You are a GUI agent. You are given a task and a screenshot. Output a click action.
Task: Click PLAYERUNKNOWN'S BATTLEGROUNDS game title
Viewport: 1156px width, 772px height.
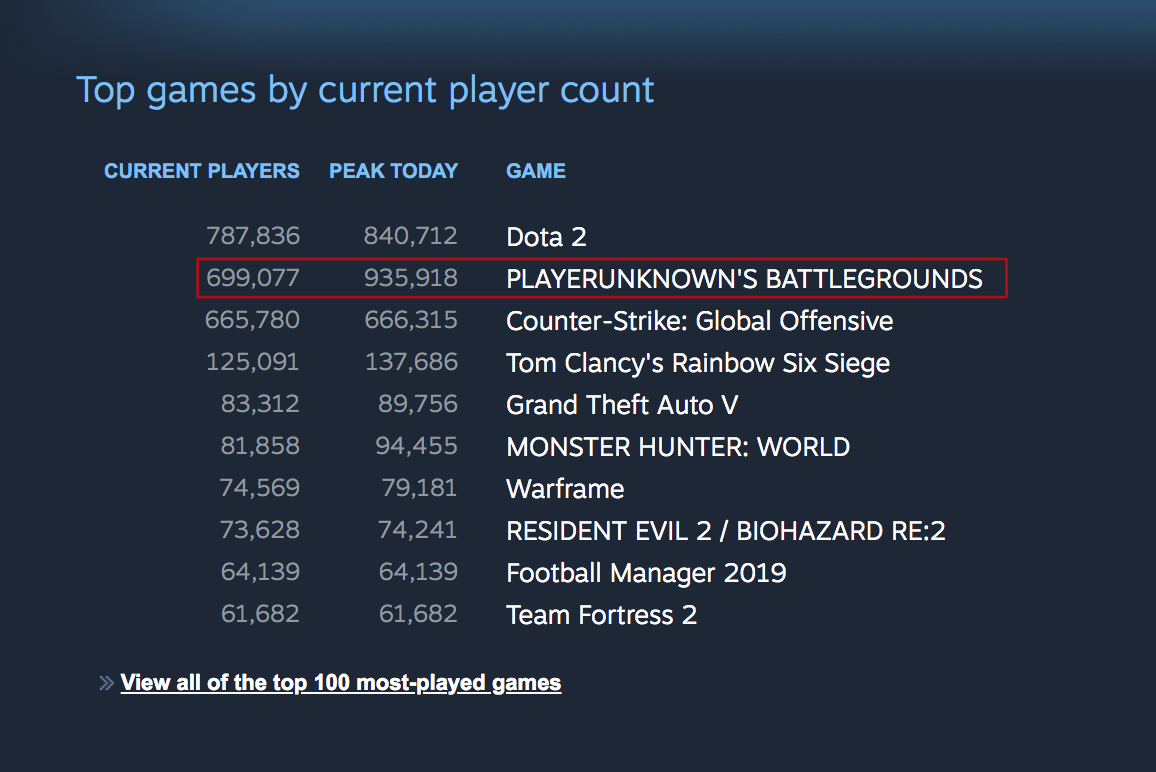click(x=744, y=279)
